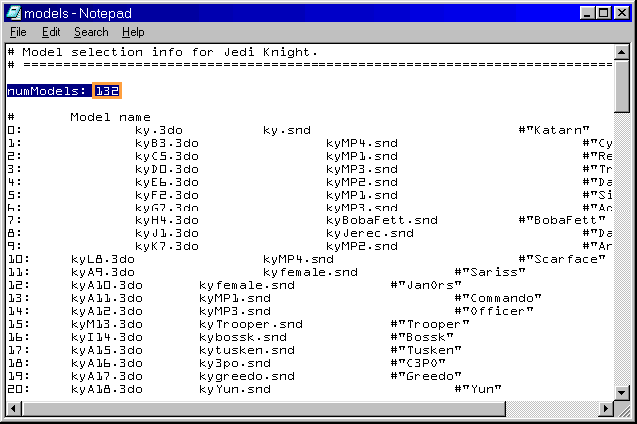Click the #"Scarface" comment

(562, 259)
